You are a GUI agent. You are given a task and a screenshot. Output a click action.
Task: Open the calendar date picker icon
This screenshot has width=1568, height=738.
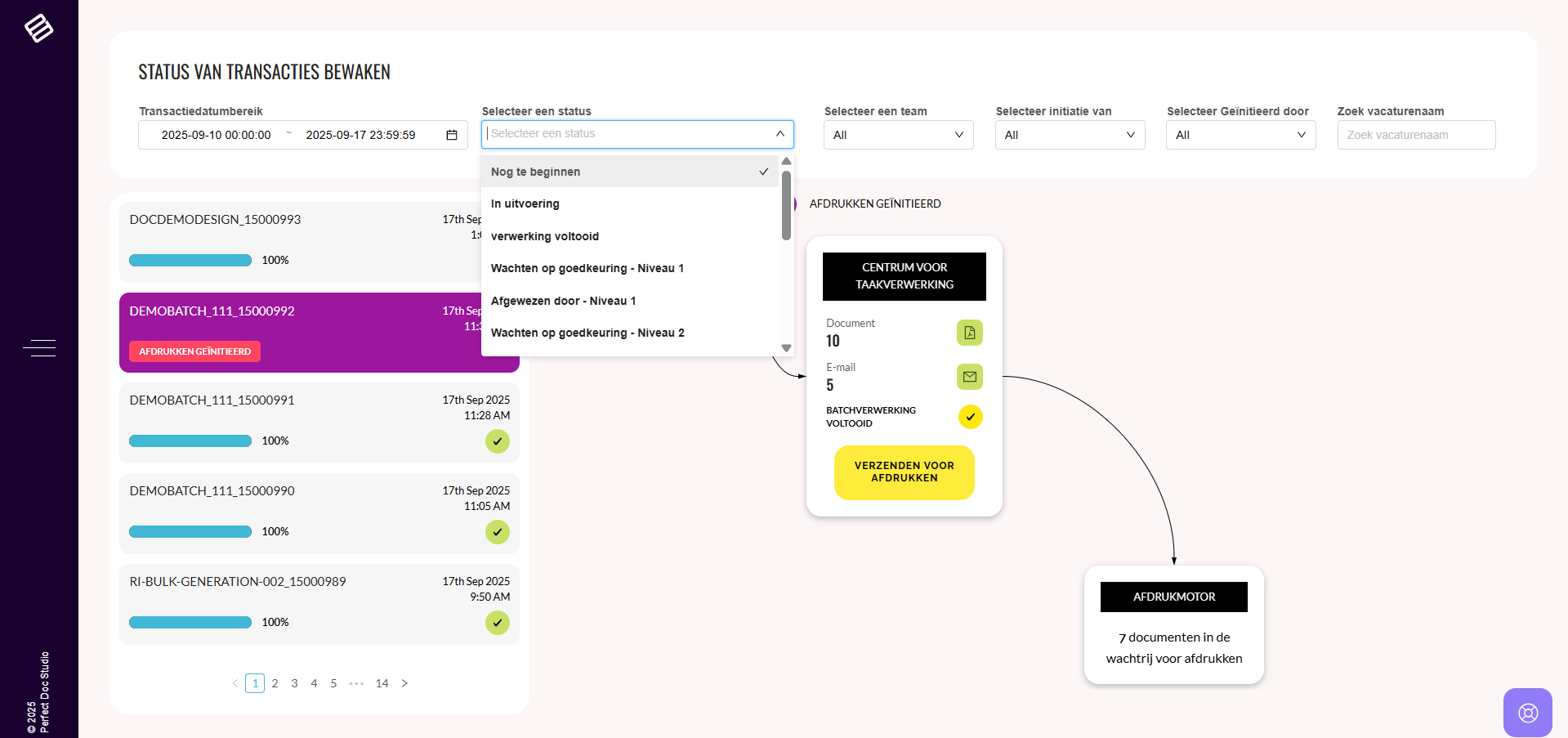coord(451,135)
